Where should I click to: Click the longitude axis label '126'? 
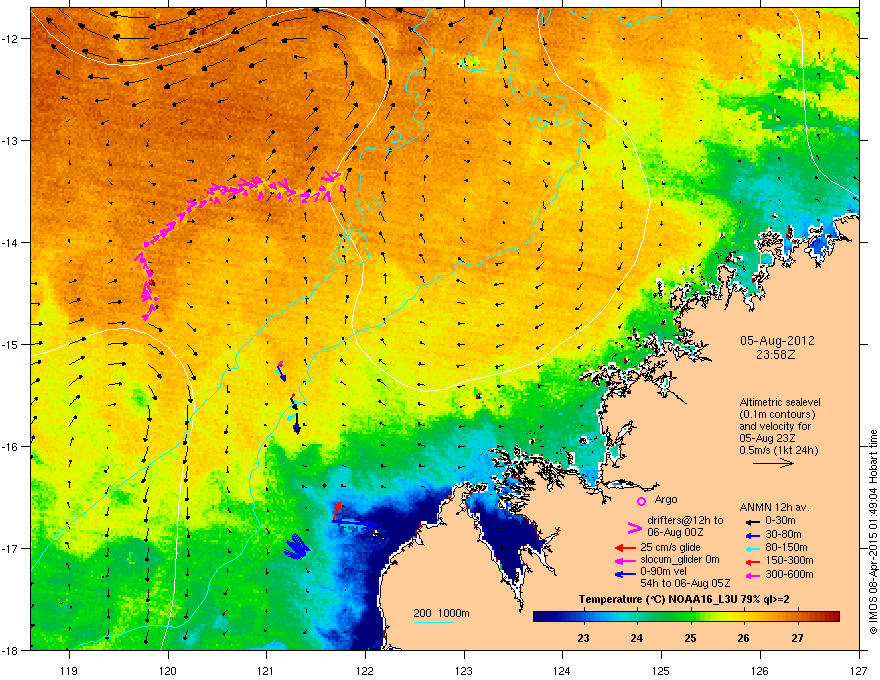(760, 670)
